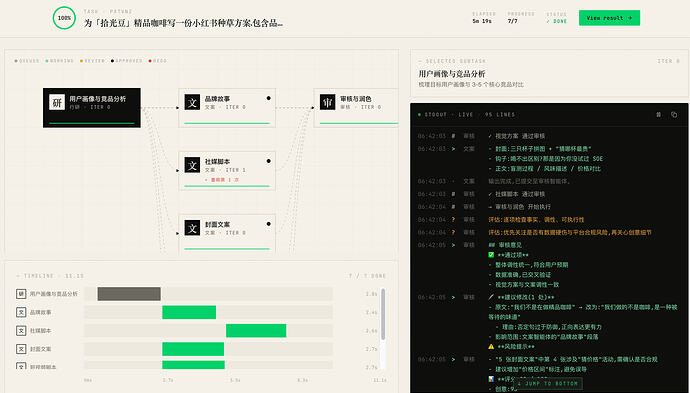
Task: Click the status dot on 品牌故事 node
Action: (268, 98)
